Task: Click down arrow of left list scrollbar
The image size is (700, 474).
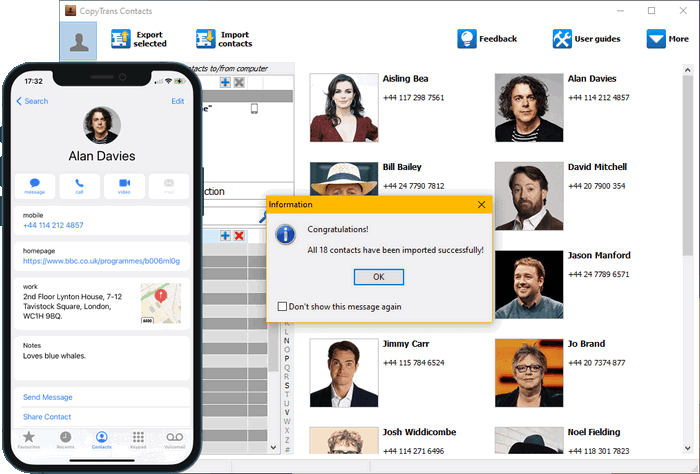Action: [273, 447]
